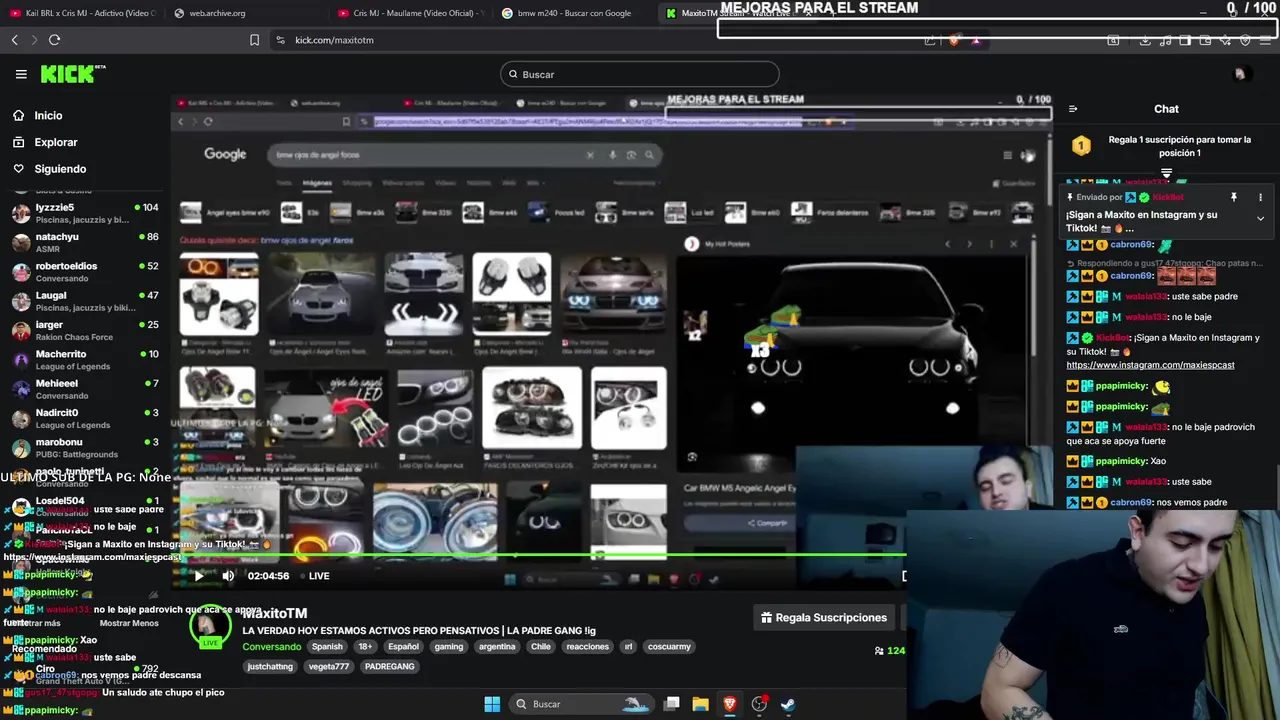Click Regala Suscripciones button
Screen dimensions: 1280x720
[824, 618]
